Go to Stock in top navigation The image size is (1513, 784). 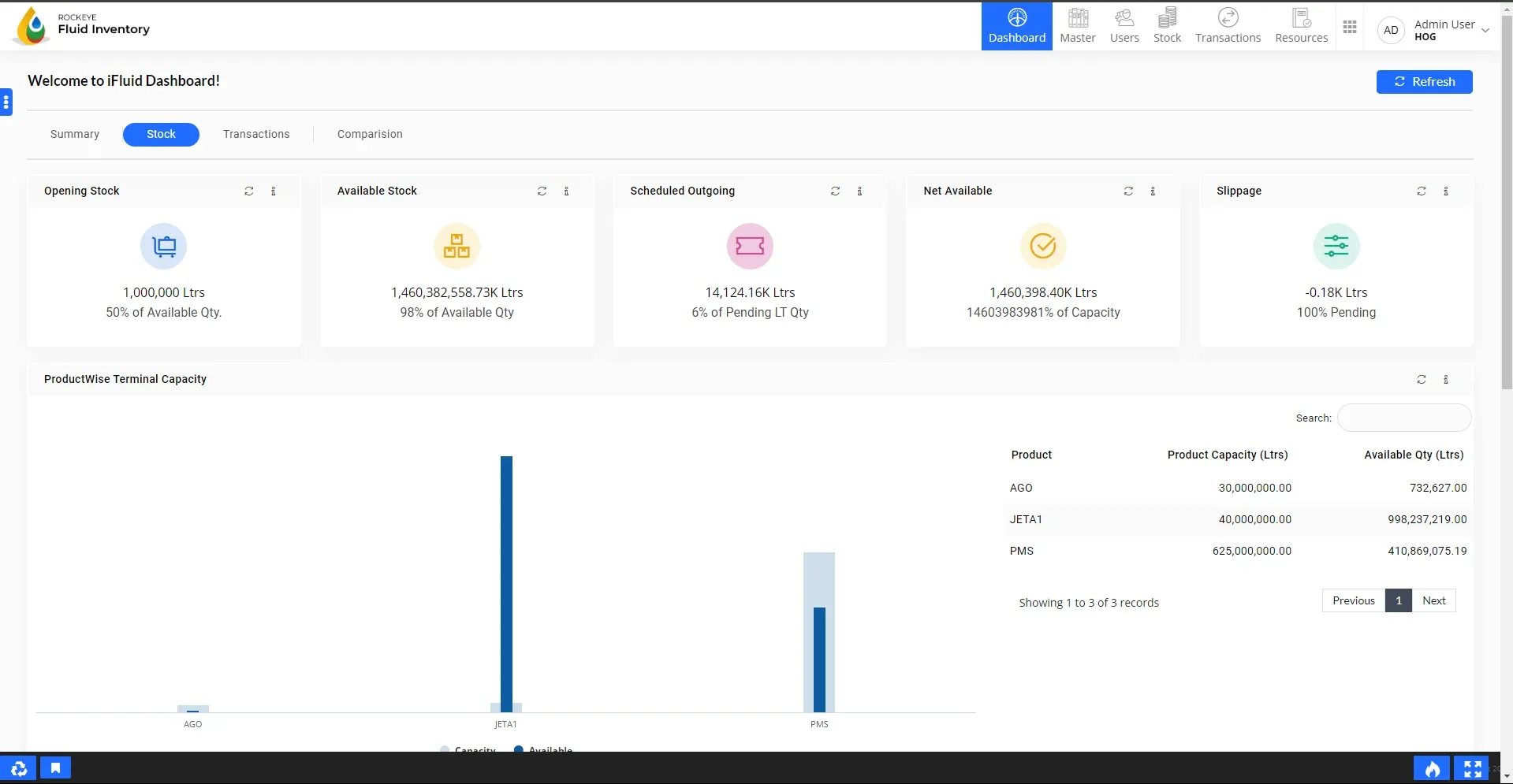click(x=1167, y=26)
